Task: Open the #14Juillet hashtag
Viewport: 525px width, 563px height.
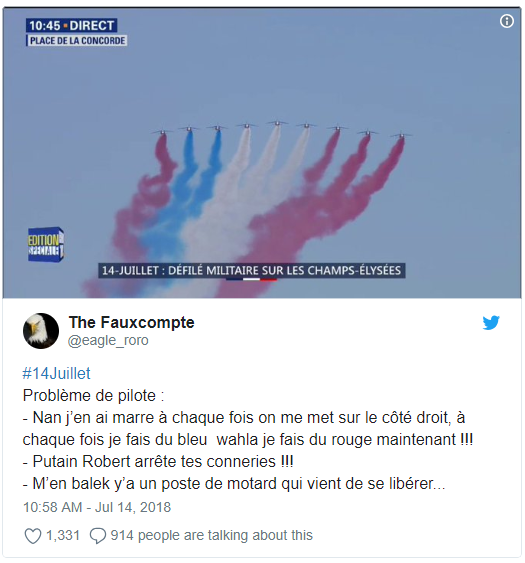Action: [x=56, y=373]
